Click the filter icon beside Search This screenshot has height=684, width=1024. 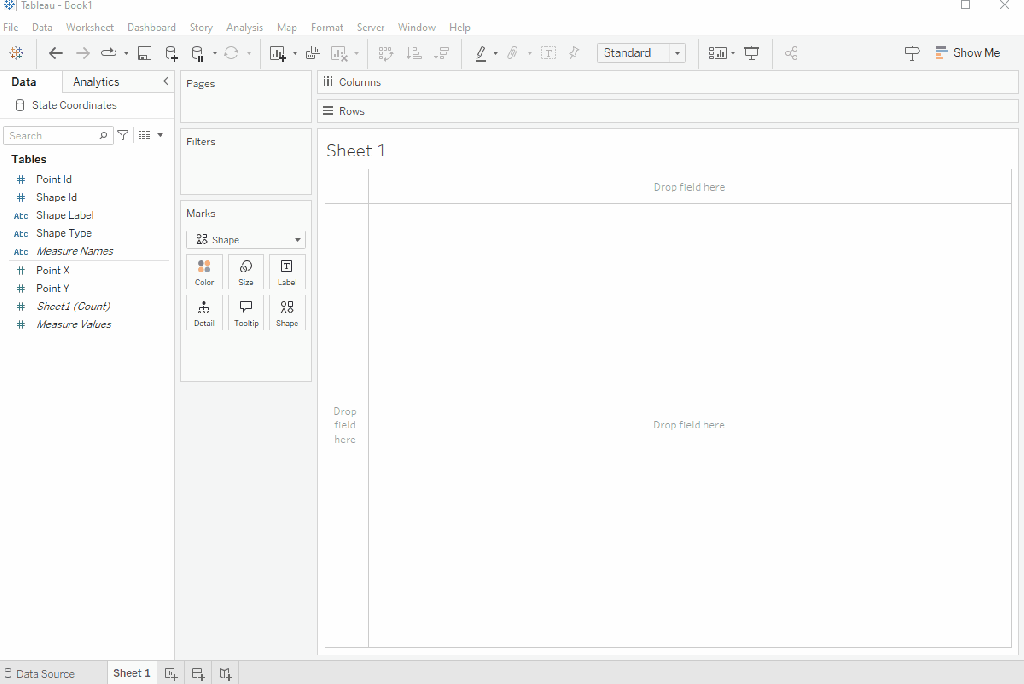(x=123, y=135)
